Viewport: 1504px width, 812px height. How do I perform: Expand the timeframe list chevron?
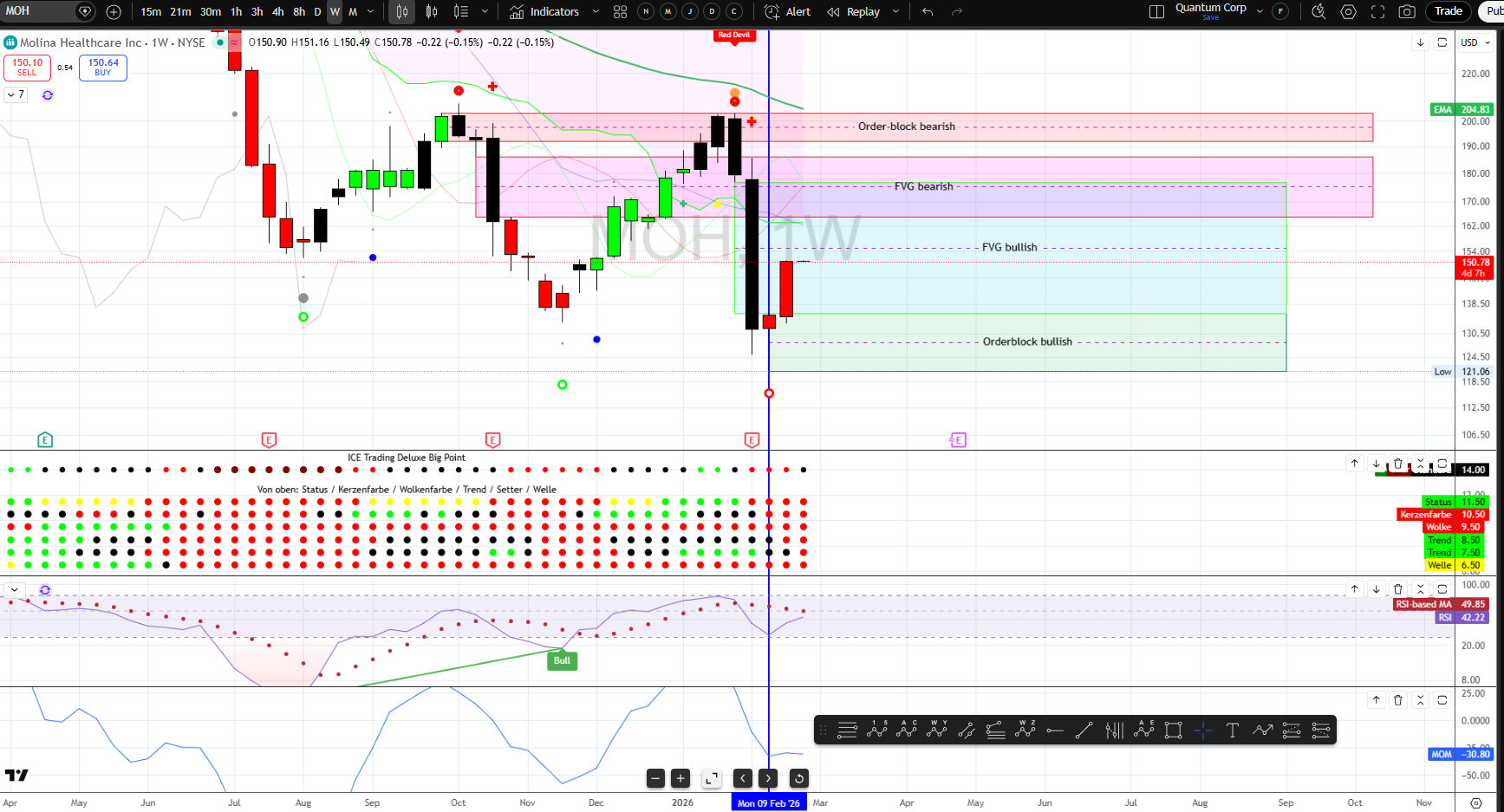point(371,12)
